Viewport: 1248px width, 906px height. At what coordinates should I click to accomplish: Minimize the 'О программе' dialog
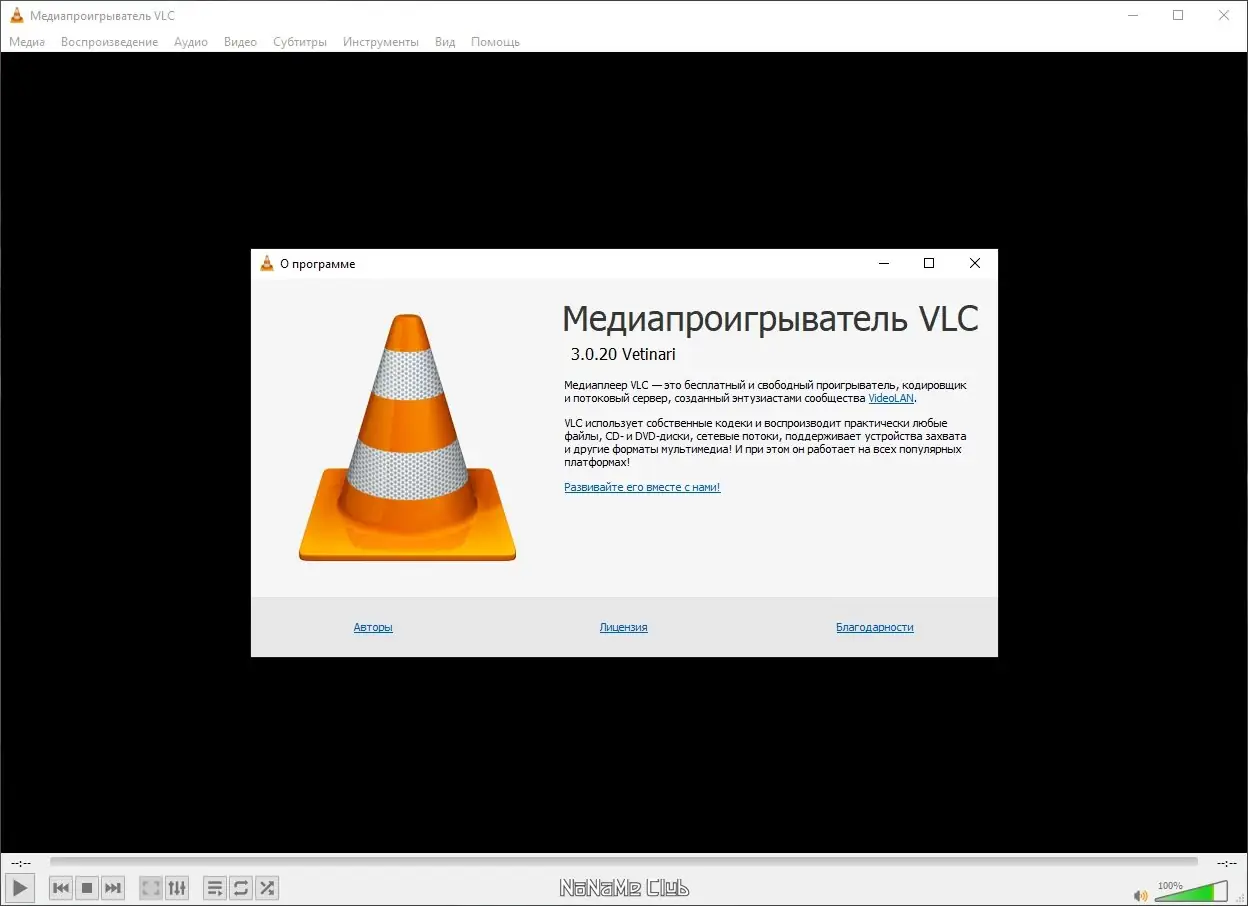pyautogui.click(x=884, y=264)
